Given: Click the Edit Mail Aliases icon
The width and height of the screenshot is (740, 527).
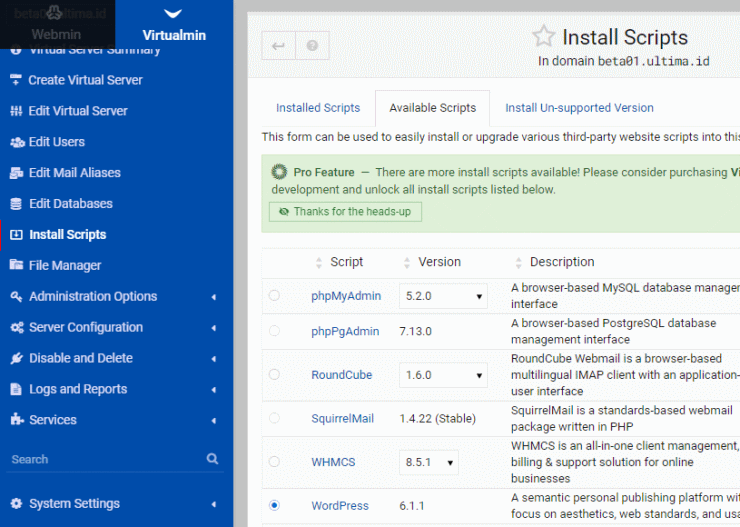Looking at the screenshot, I should [x=17, y=173].
